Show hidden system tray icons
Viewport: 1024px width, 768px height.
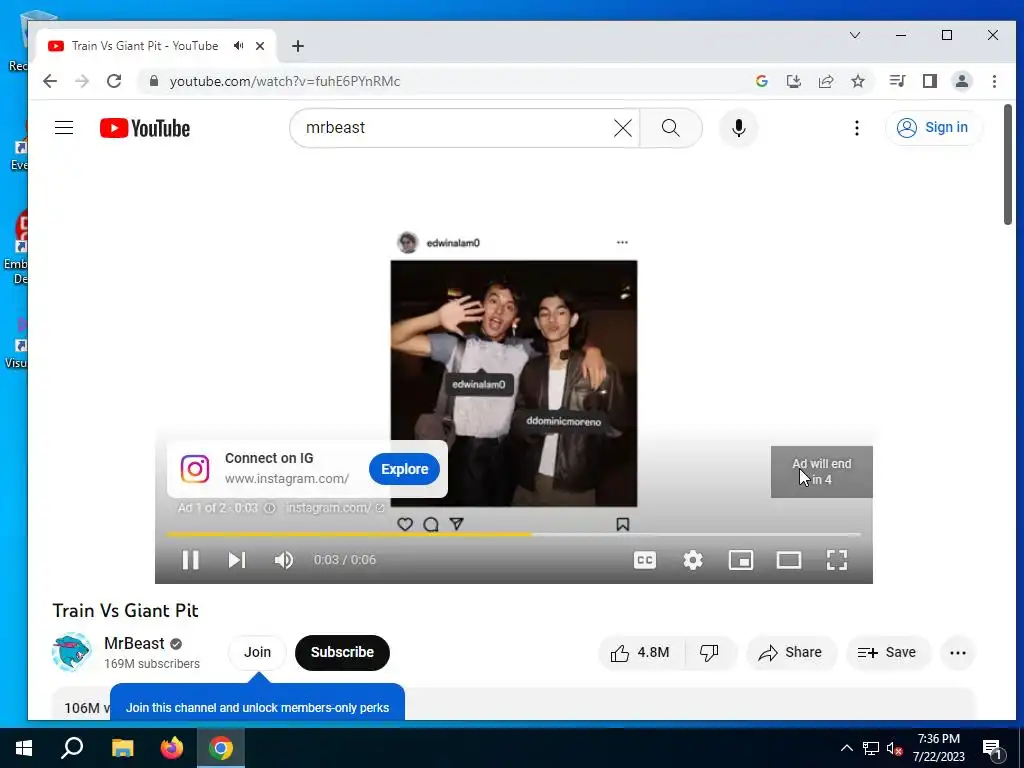[846, 748]
